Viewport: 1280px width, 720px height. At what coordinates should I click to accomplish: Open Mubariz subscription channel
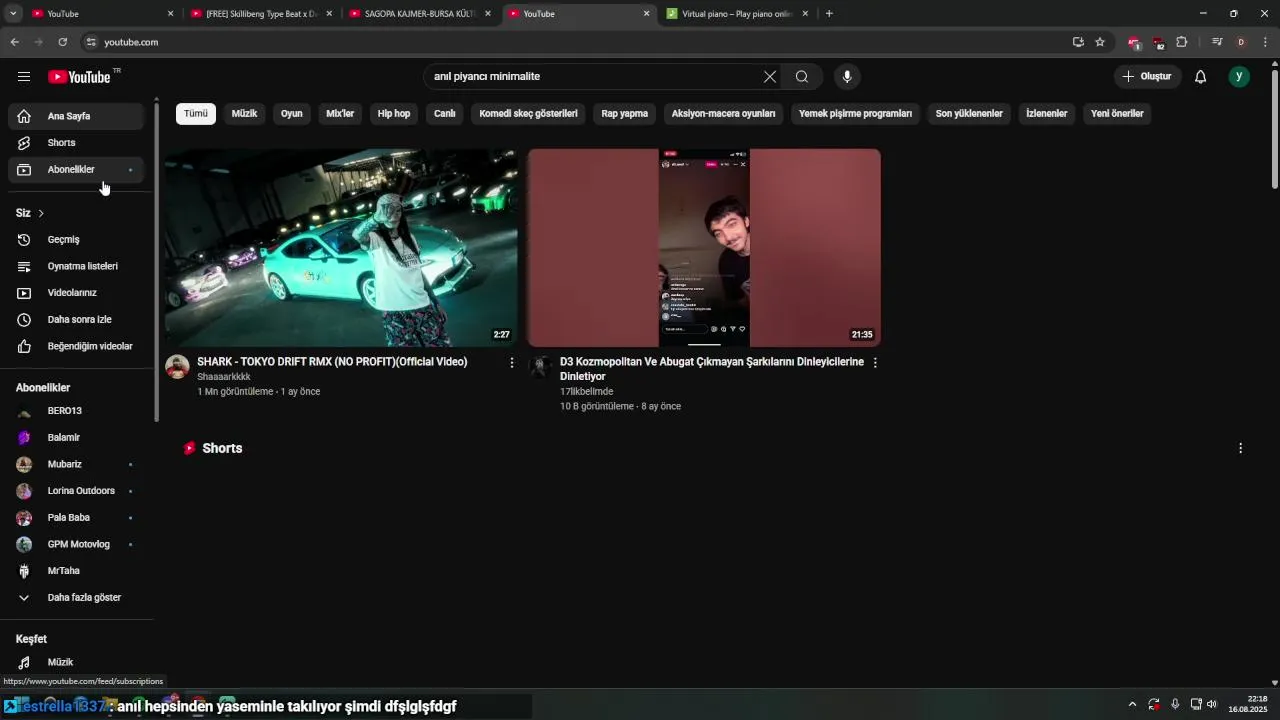tap(76, 464)
